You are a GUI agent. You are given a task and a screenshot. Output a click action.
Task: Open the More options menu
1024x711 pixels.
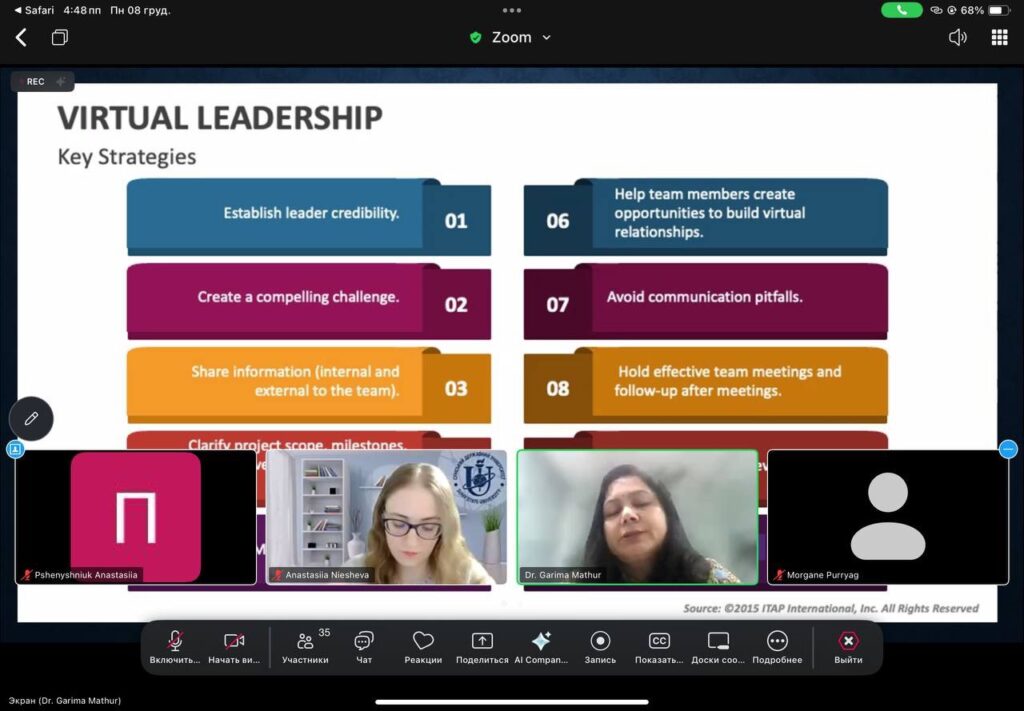(x=777, y=642)
